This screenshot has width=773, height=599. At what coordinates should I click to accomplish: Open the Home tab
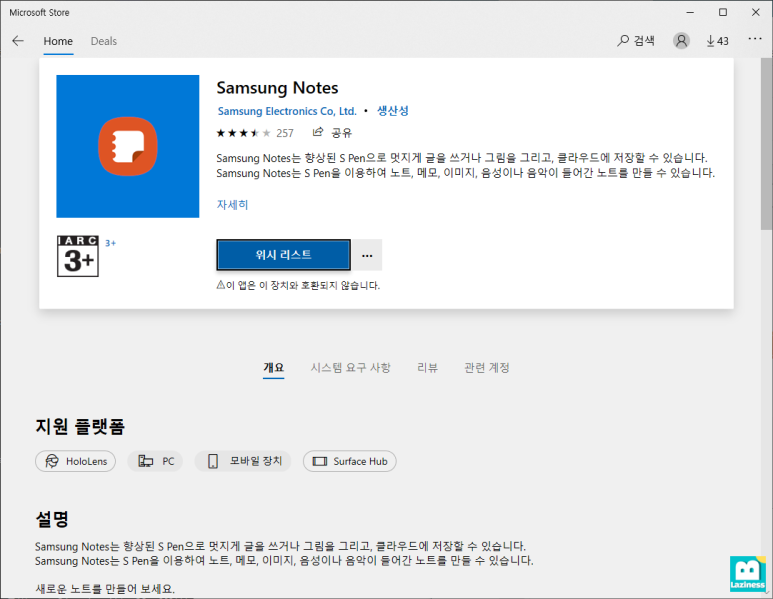58,41
